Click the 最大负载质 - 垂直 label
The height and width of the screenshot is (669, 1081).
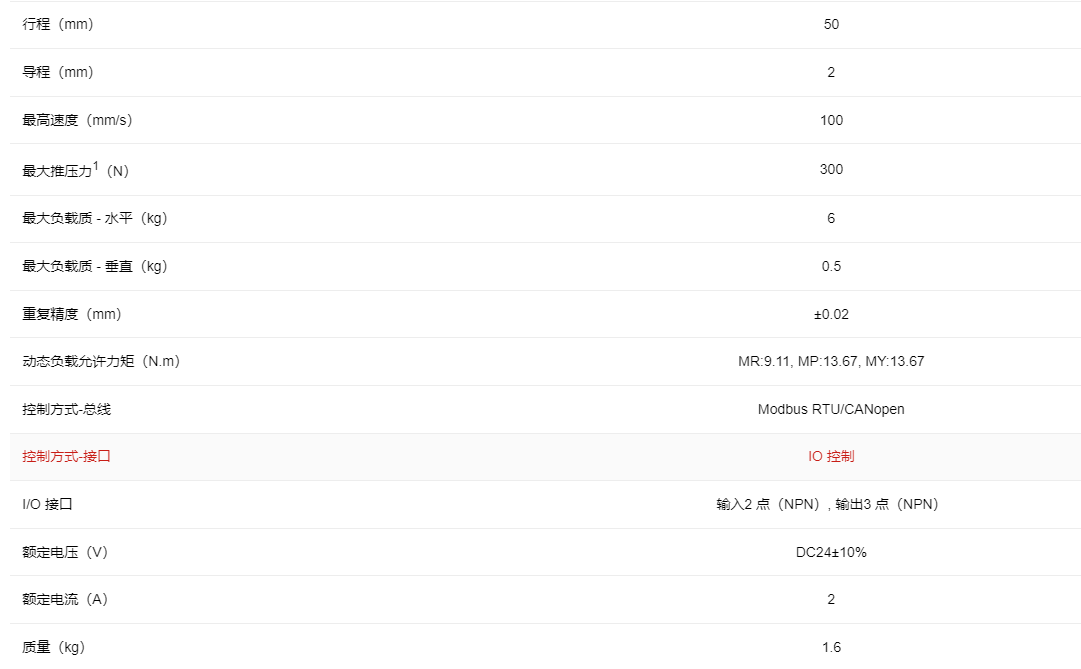(x=94, y=266)
